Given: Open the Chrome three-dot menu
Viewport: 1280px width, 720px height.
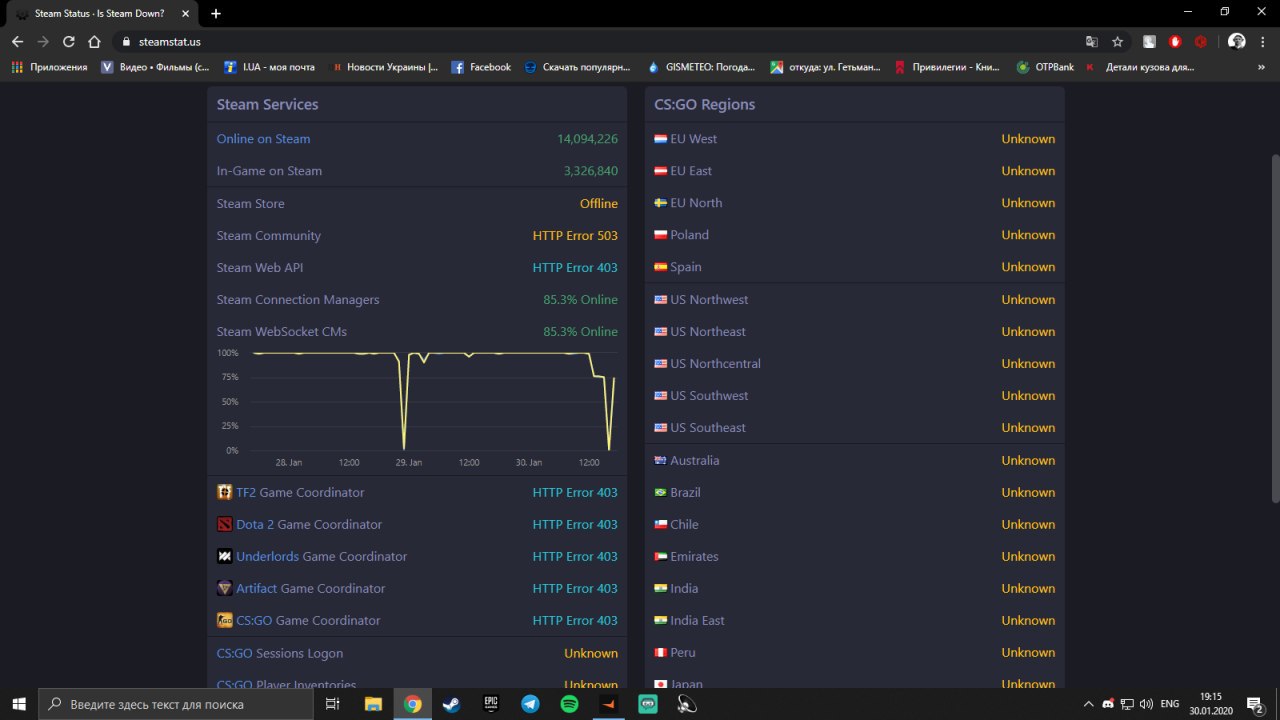Looking at the screenshot, I should point(1263,42).
